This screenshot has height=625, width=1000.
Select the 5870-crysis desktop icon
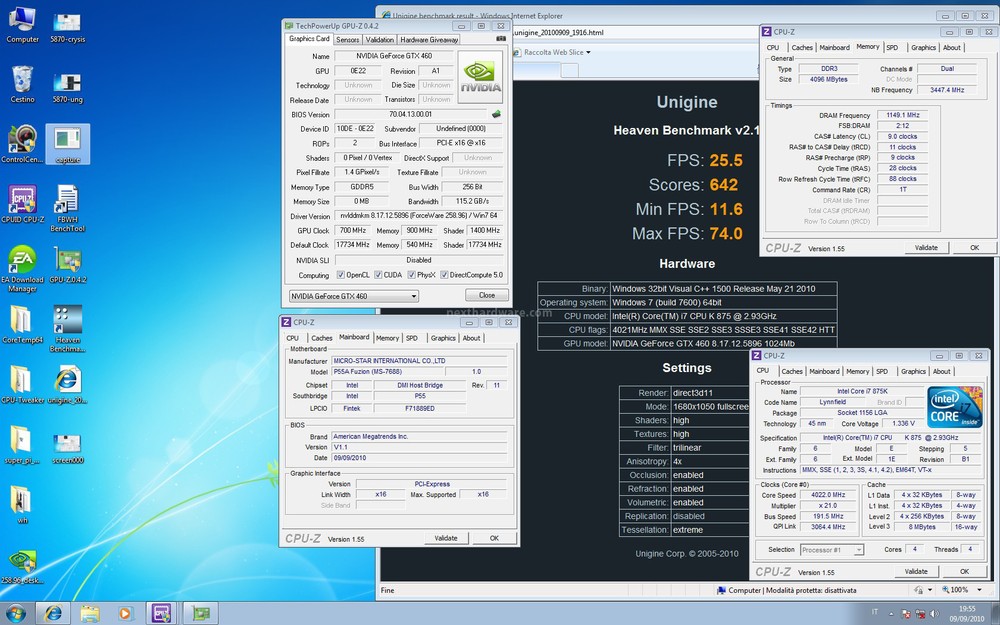(68, 26)
